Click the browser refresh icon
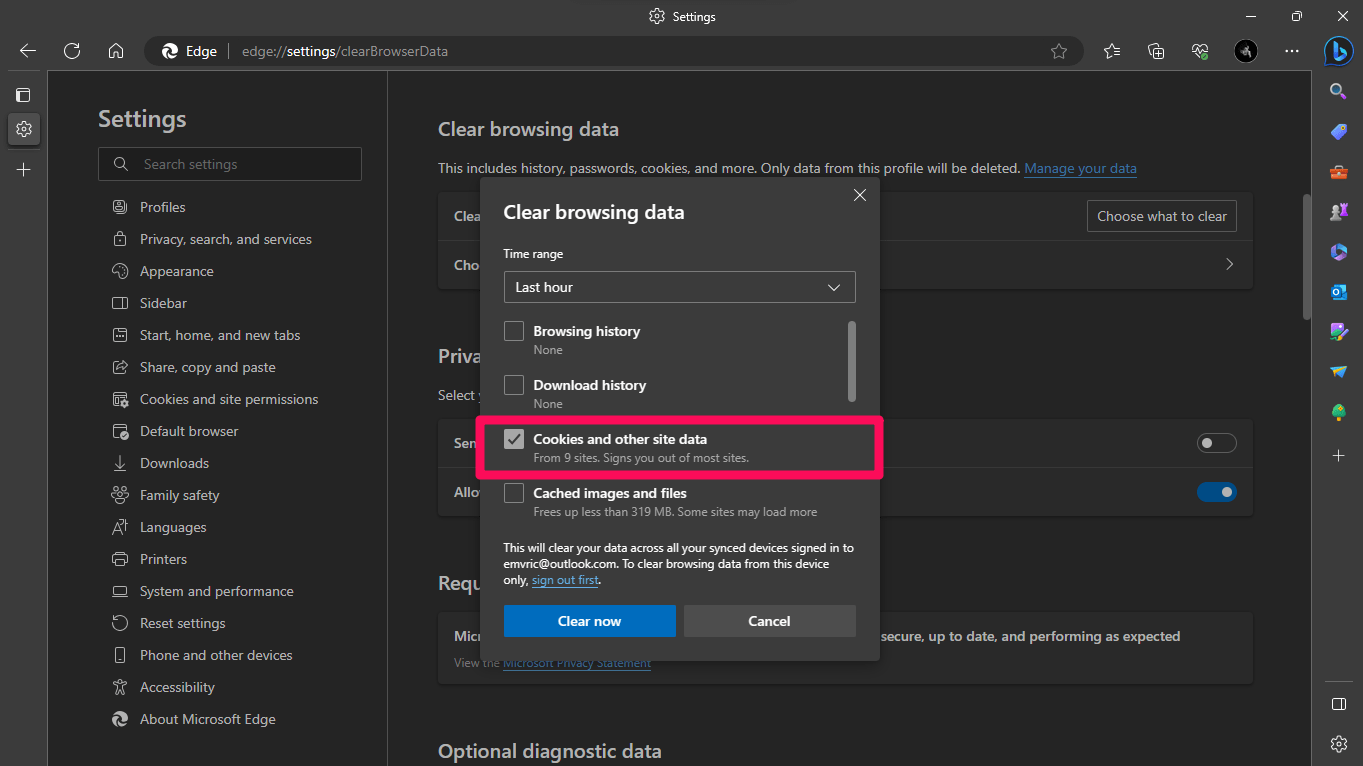The width and height of the screenshot is (1363, 766). (x=72, y=51)
